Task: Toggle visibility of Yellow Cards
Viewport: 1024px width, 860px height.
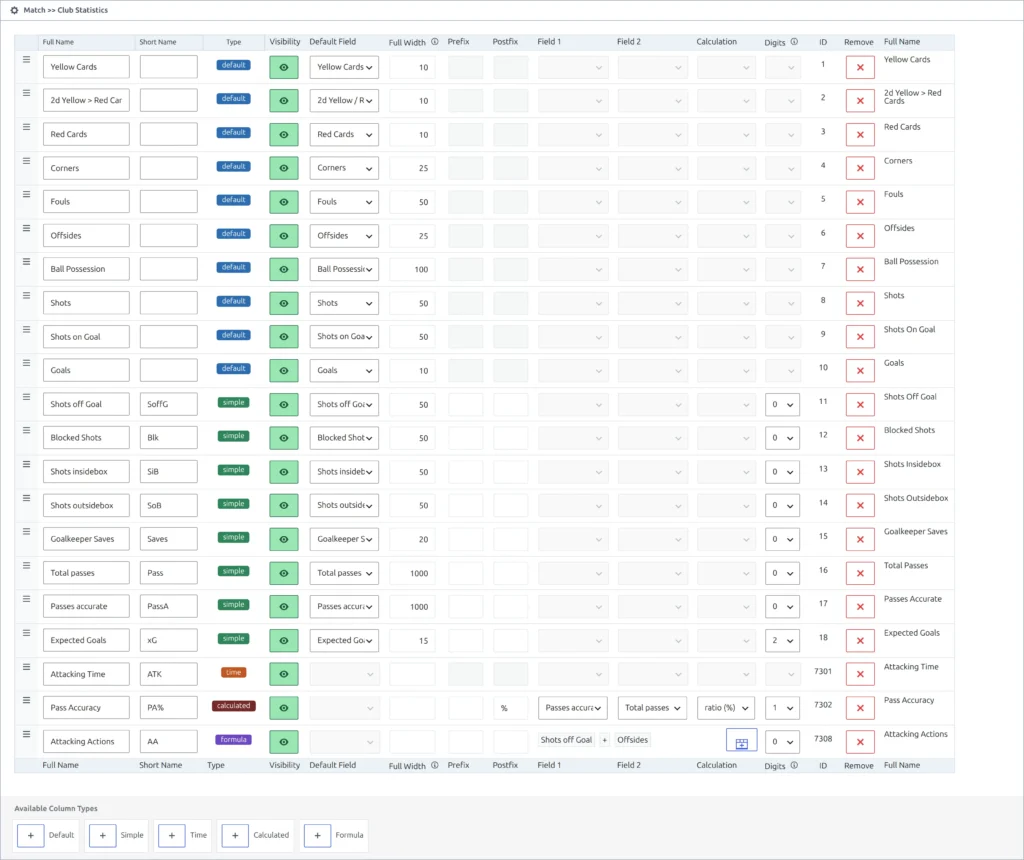Action: (283, 67)
